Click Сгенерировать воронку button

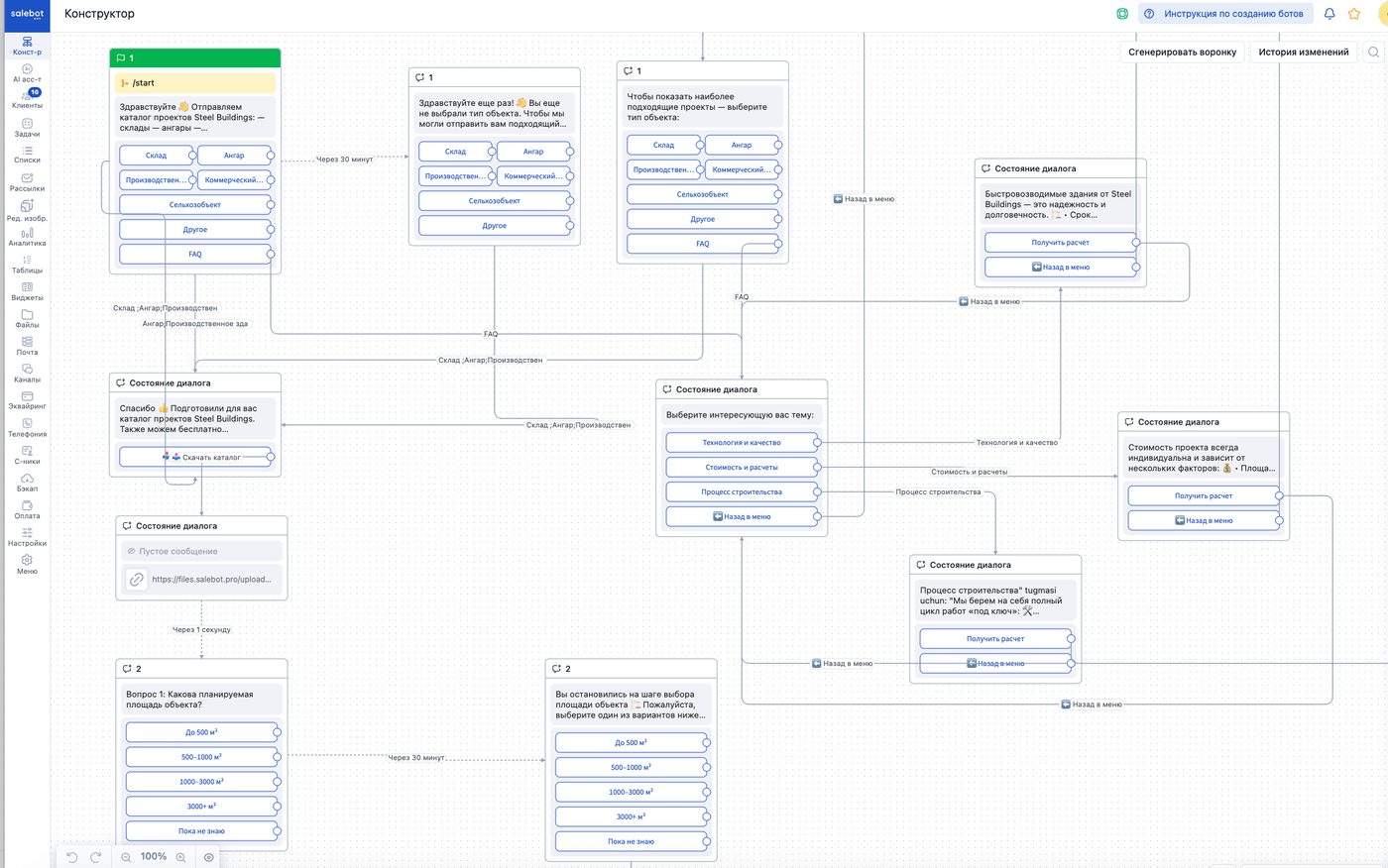tap(1182, 52)
